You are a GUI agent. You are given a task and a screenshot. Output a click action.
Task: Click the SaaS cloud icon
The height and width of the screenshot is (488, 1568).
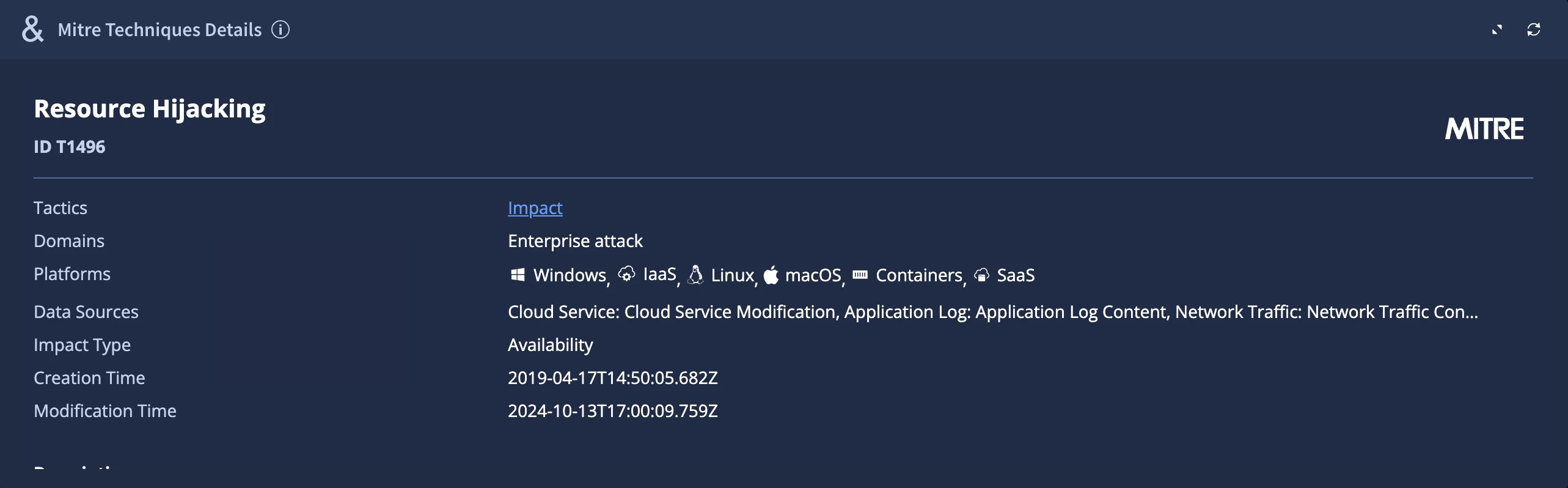pyautogui.click(x=981, y=275)
